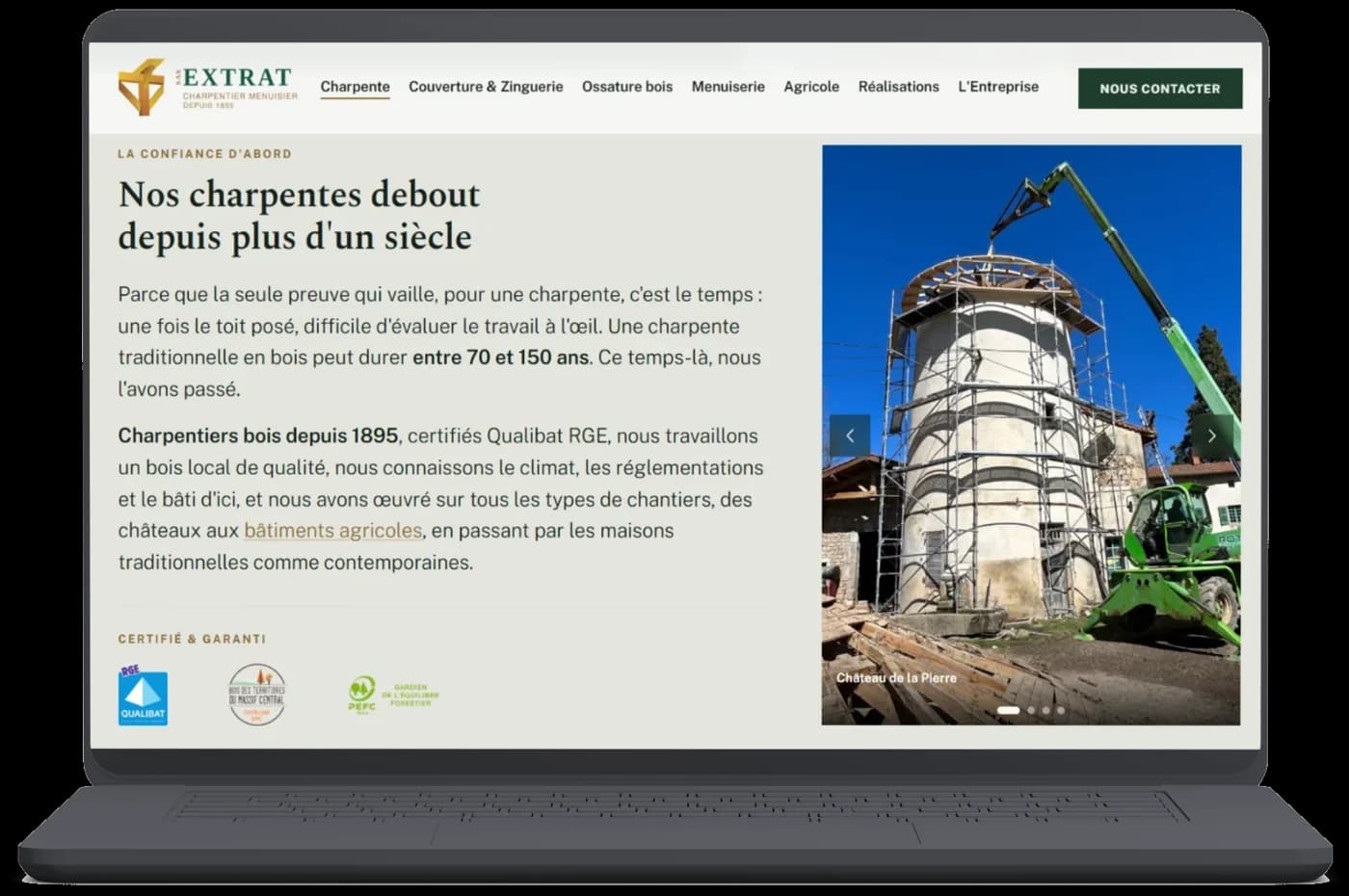Show next carousel photo with right arrow

click(x=1212, y=435)
